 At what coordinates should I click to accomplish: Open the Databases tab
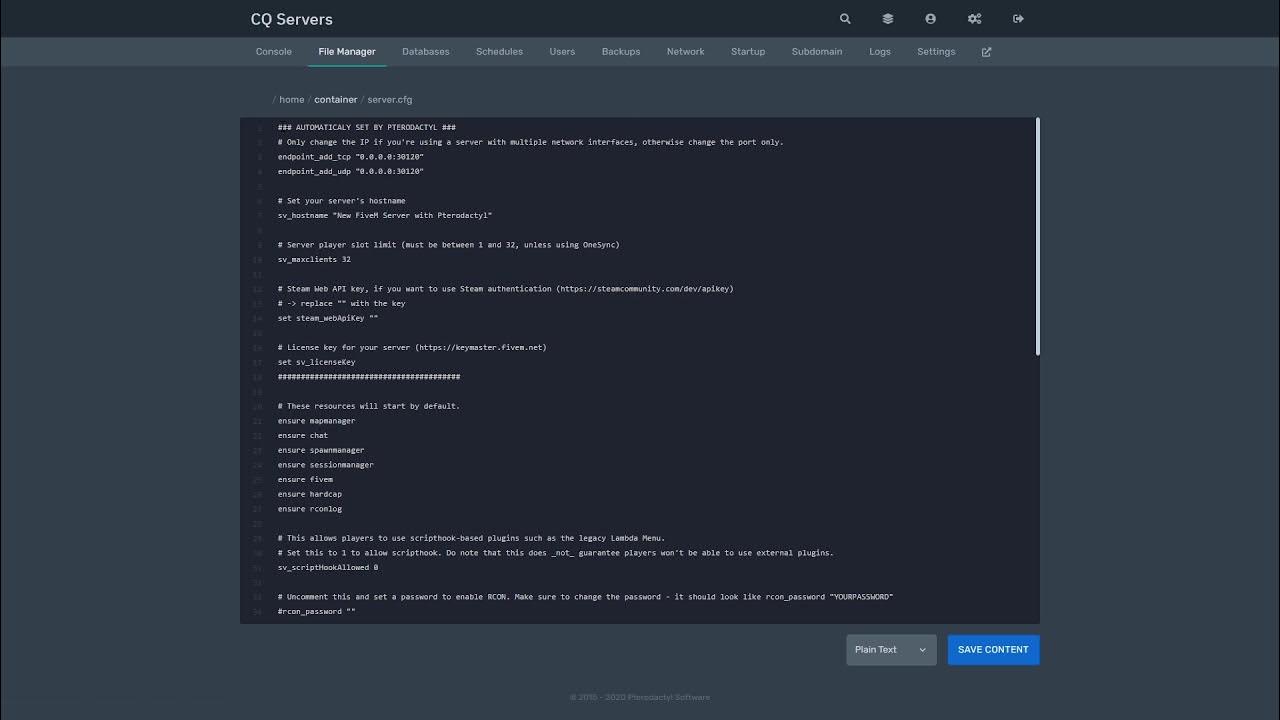click(426, 52)
